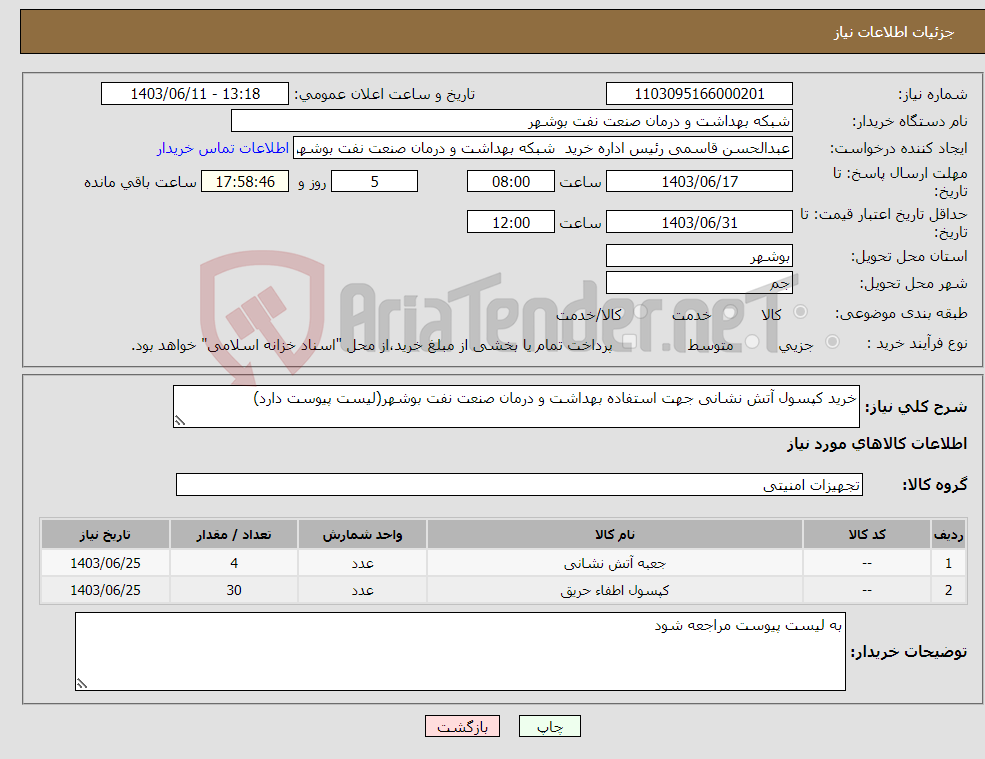
Task: Click row number 1 cell
Action: click(x=949, y=564)
